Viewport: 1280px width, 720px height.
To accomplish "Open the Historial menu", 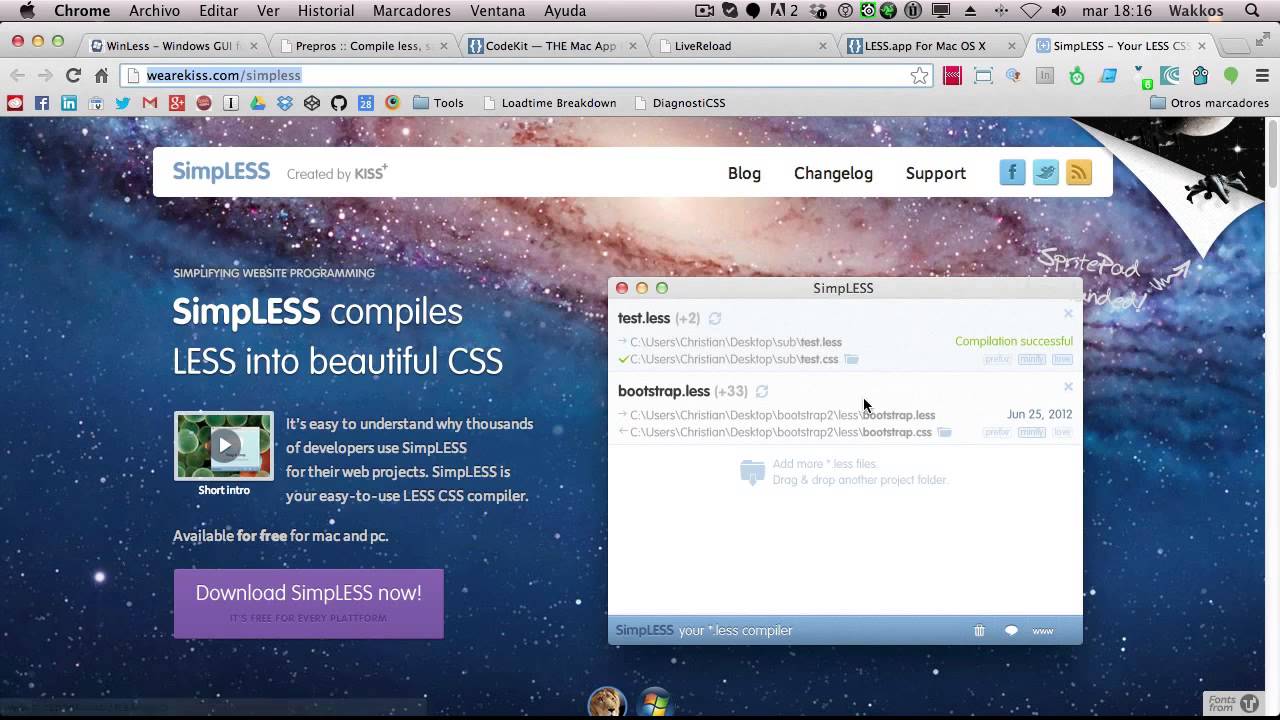I will click(x=326, y=11).
